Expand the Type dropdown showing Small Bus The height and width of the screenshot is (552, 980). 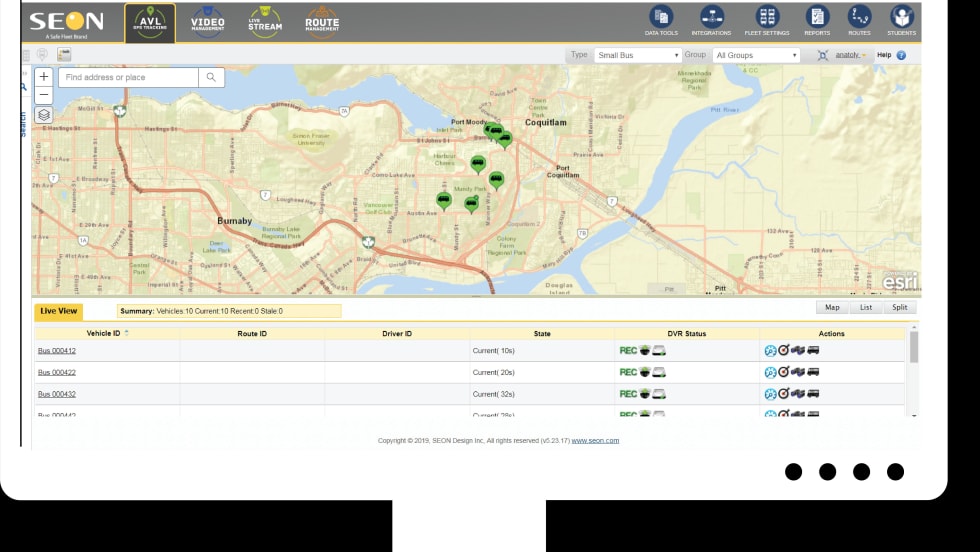click(x=637, y=56)
